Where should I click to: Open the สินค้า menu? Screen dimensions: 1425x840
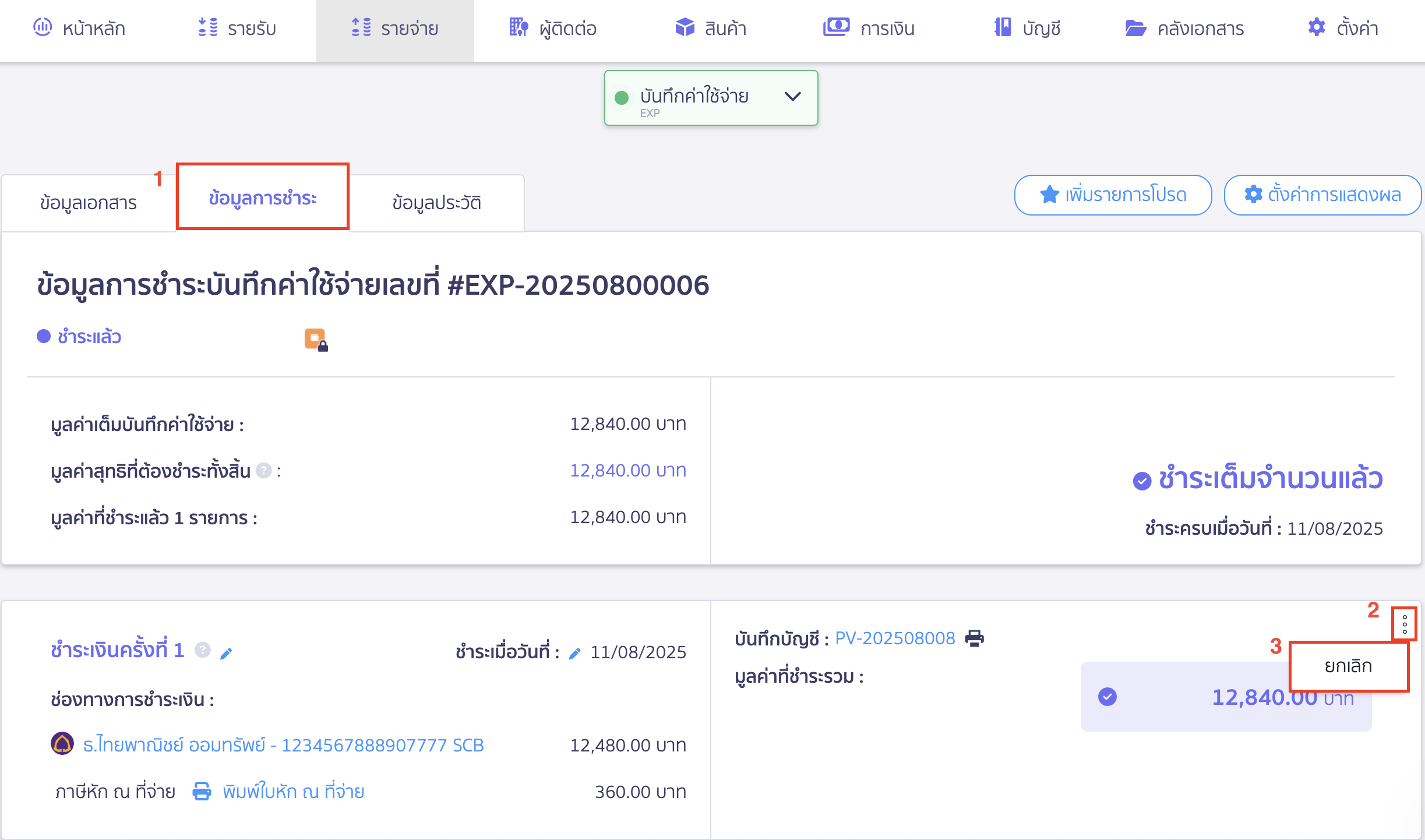pyautogui.click(x=711, y=28)
